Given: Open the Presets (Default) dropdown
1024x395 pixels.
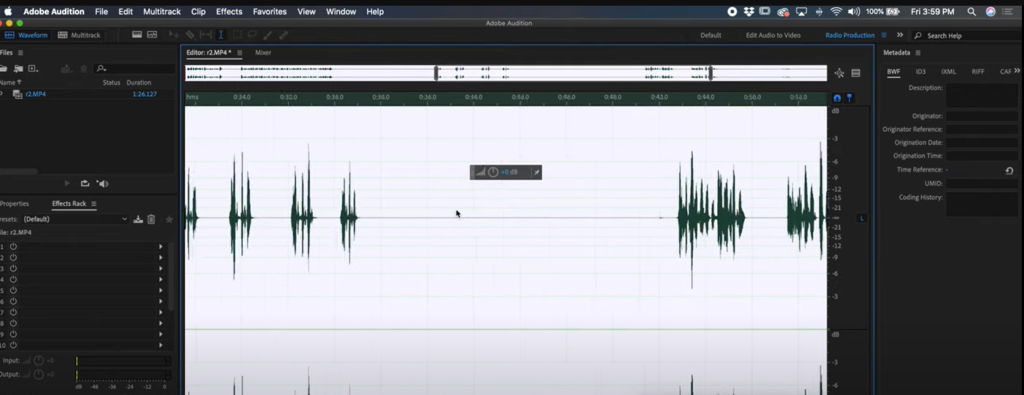Looking at the screenshot, I should coord(75,219).
